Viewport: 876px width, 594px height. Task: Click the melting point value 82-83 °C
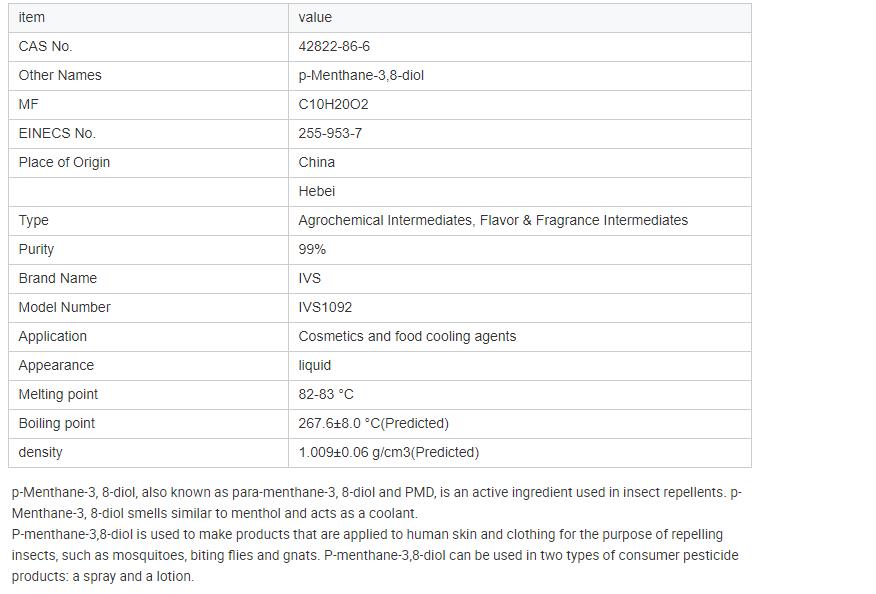(x=326, y=394)
